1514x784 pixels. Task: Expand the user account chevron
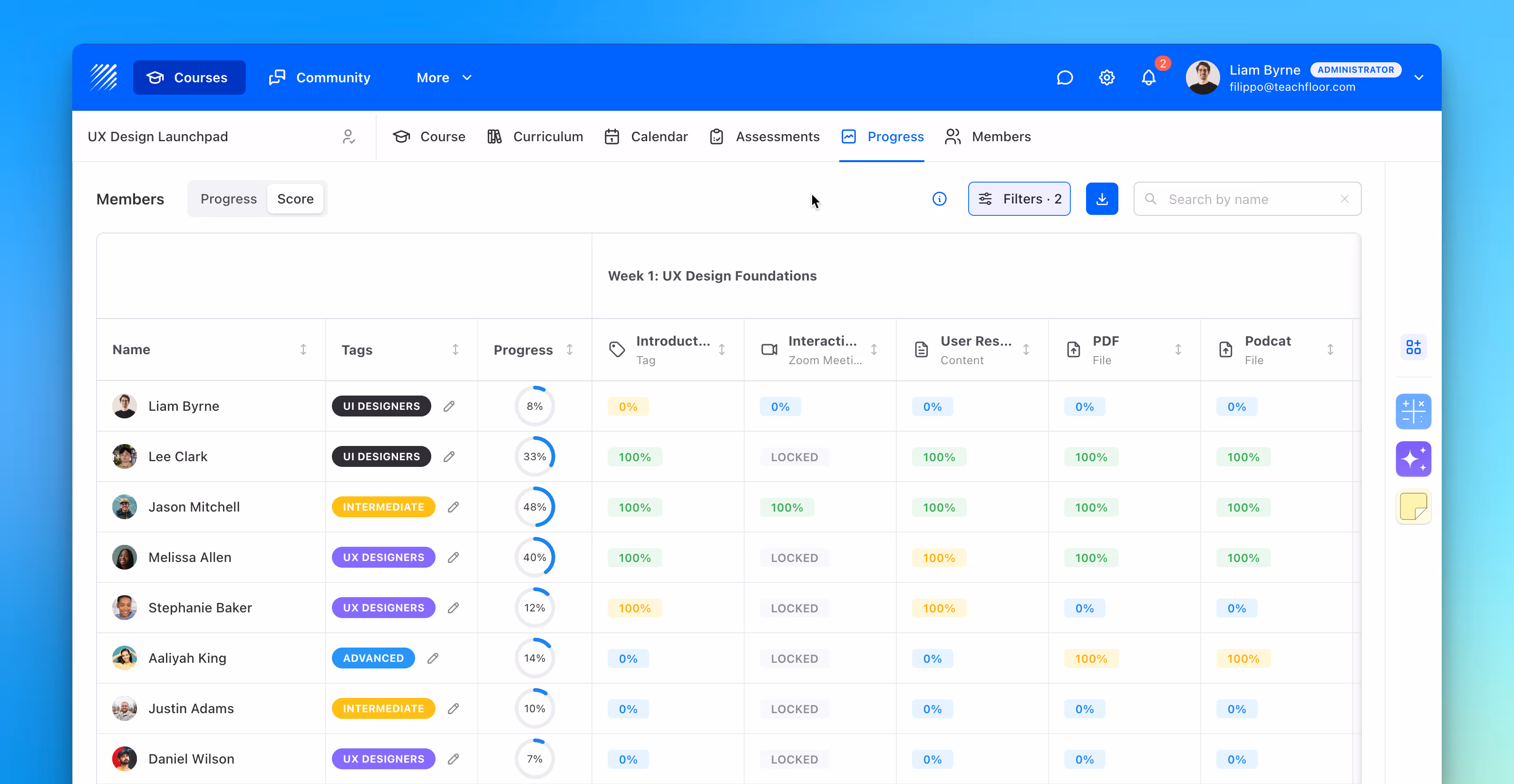[1419, 77]
